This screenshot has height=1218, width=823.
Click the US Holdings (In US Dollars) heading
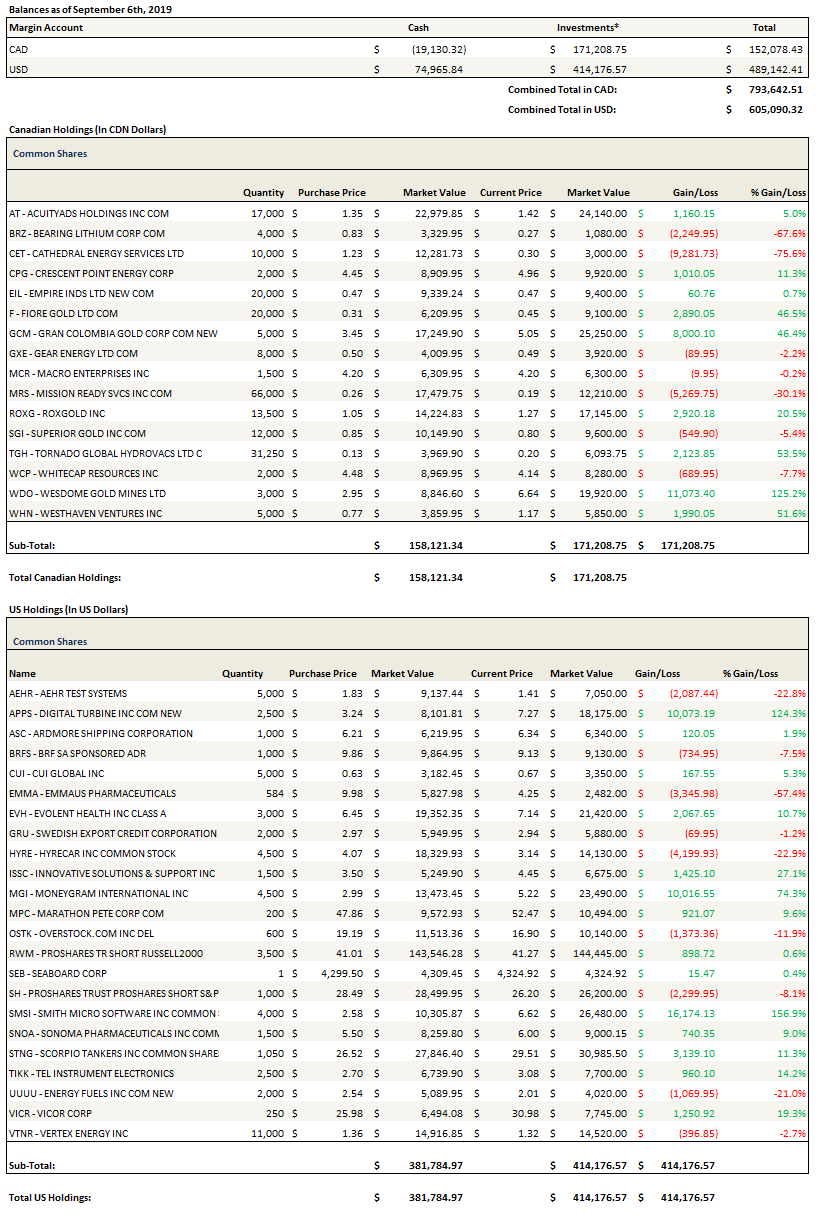point(68,609)
